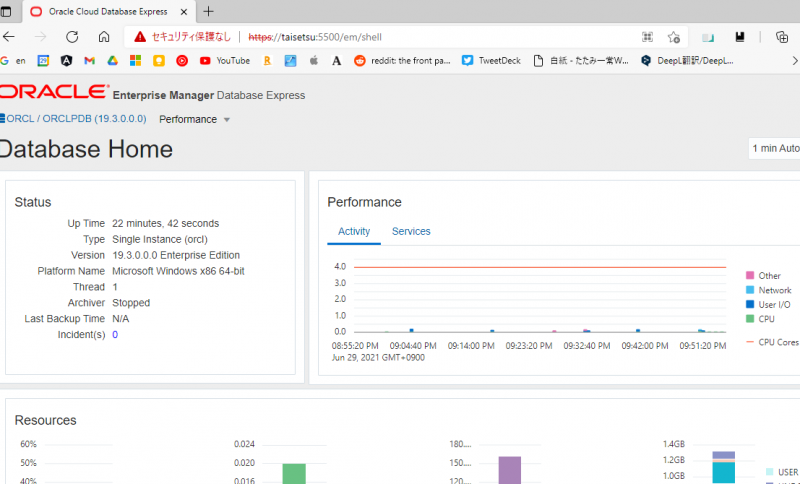Expand the Performance menu dropdown
The width and height of the screenshot is (800, 484).
click(x=194, y=119)
